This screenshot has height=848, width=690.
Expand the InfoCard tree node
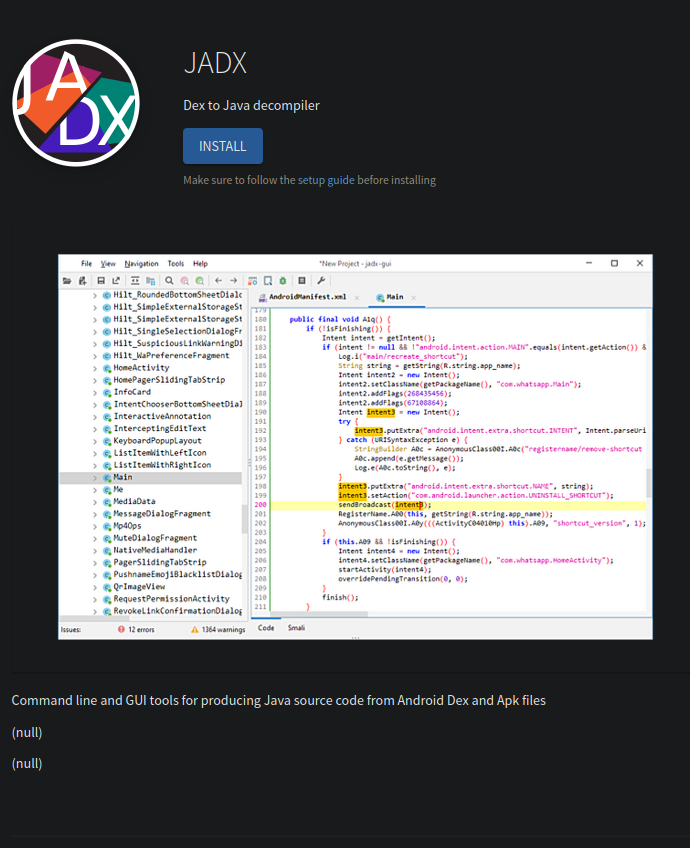pos(95,393)
